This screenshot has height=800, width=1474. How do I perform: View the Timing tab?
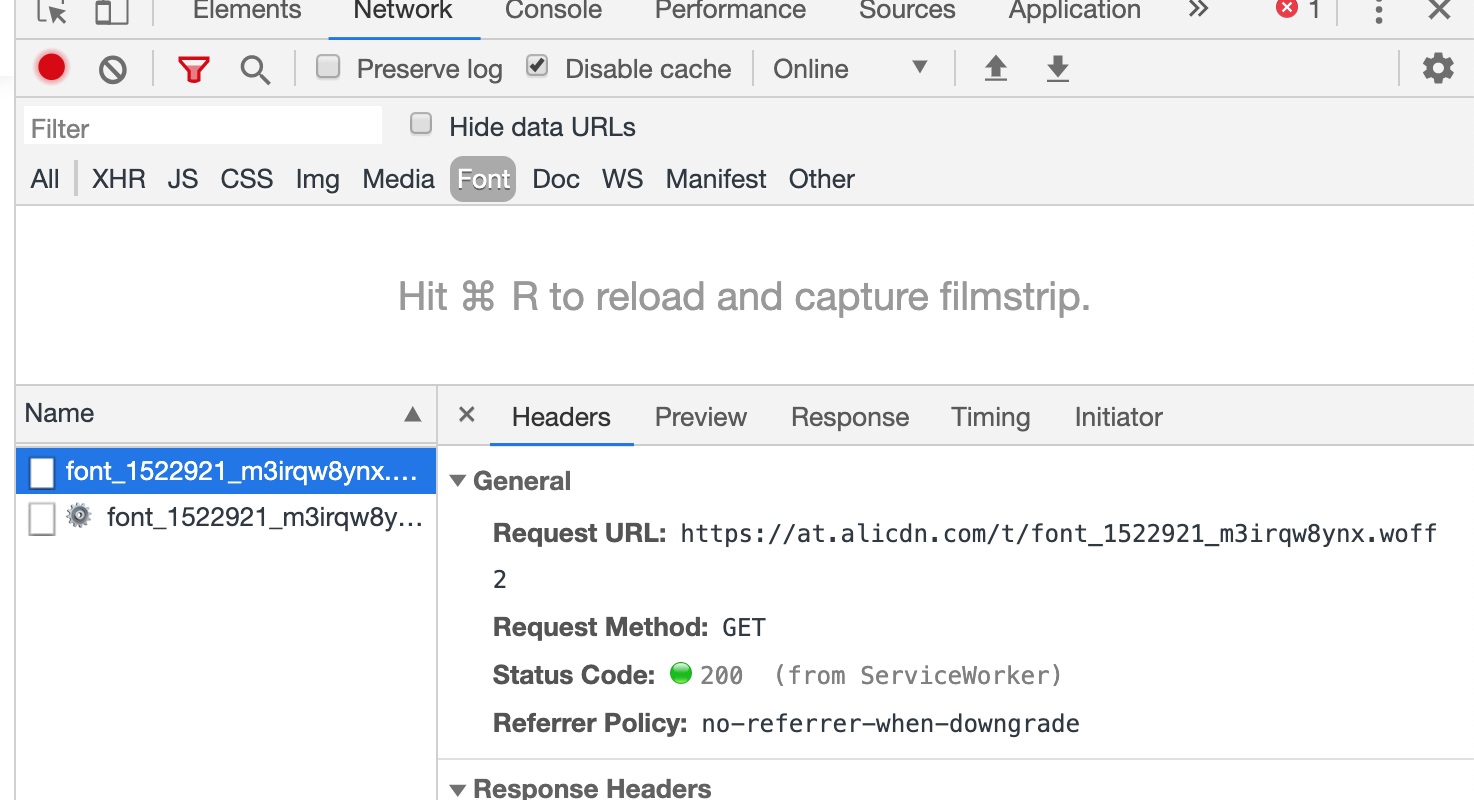tap(990, 417)
